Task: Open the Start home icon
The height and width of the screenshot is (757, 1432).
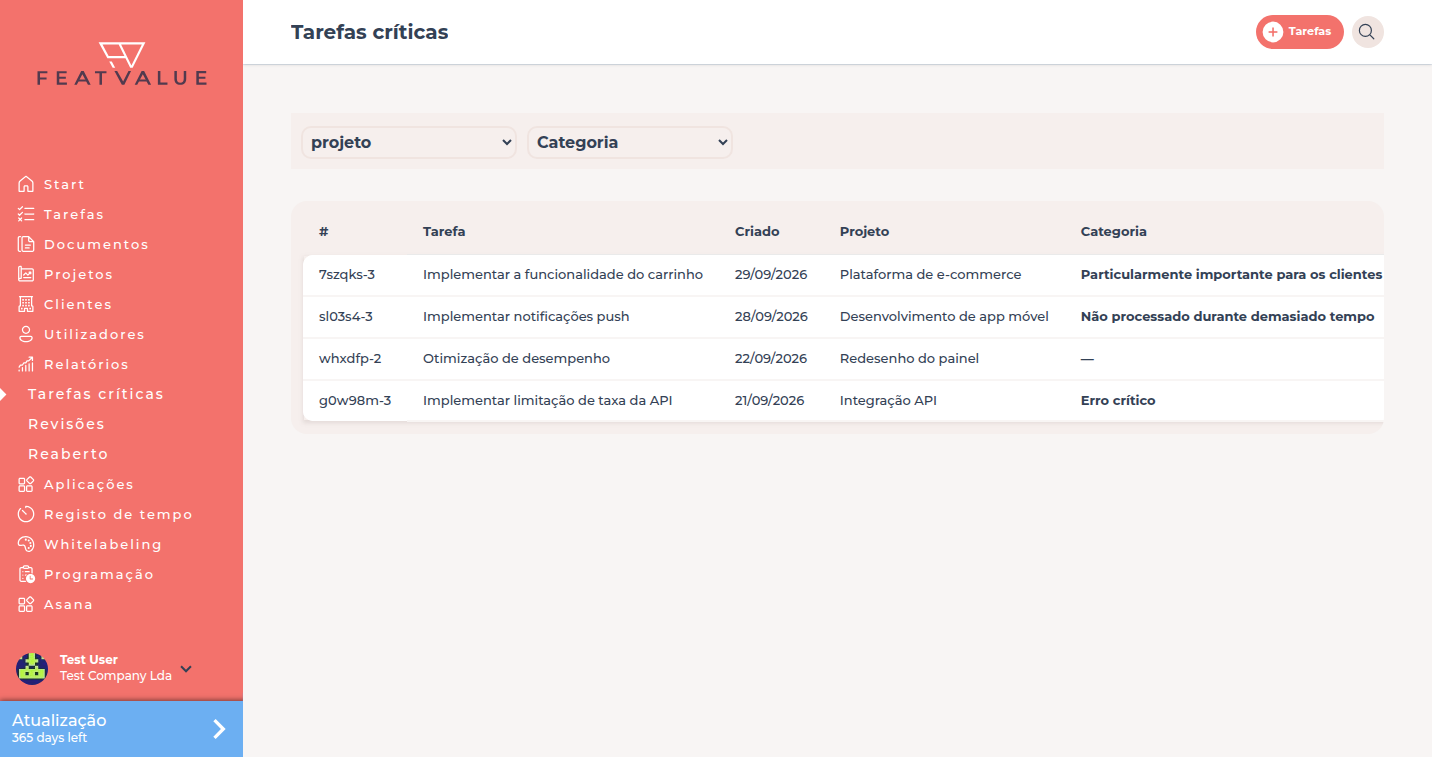Action: point(26,184)
